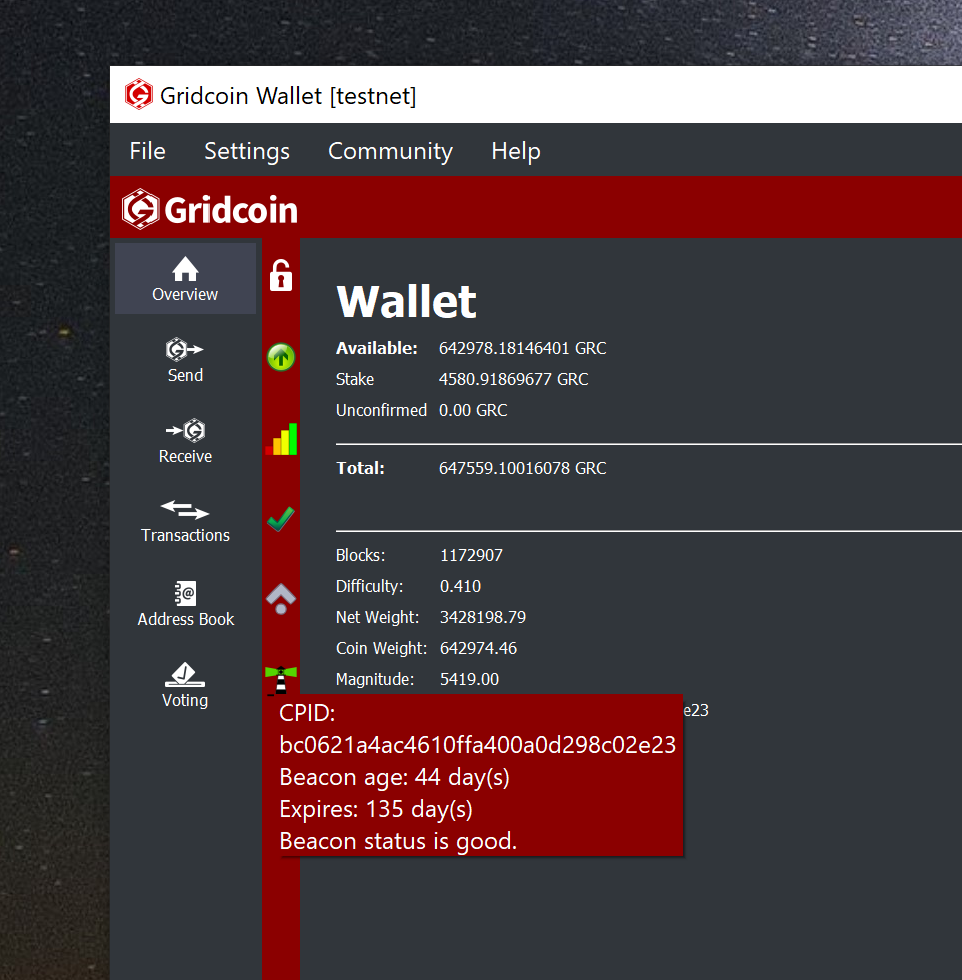Viewport: 962px width, 980px height.
Task: Open the Settings menu
Action: click(247, 151)
